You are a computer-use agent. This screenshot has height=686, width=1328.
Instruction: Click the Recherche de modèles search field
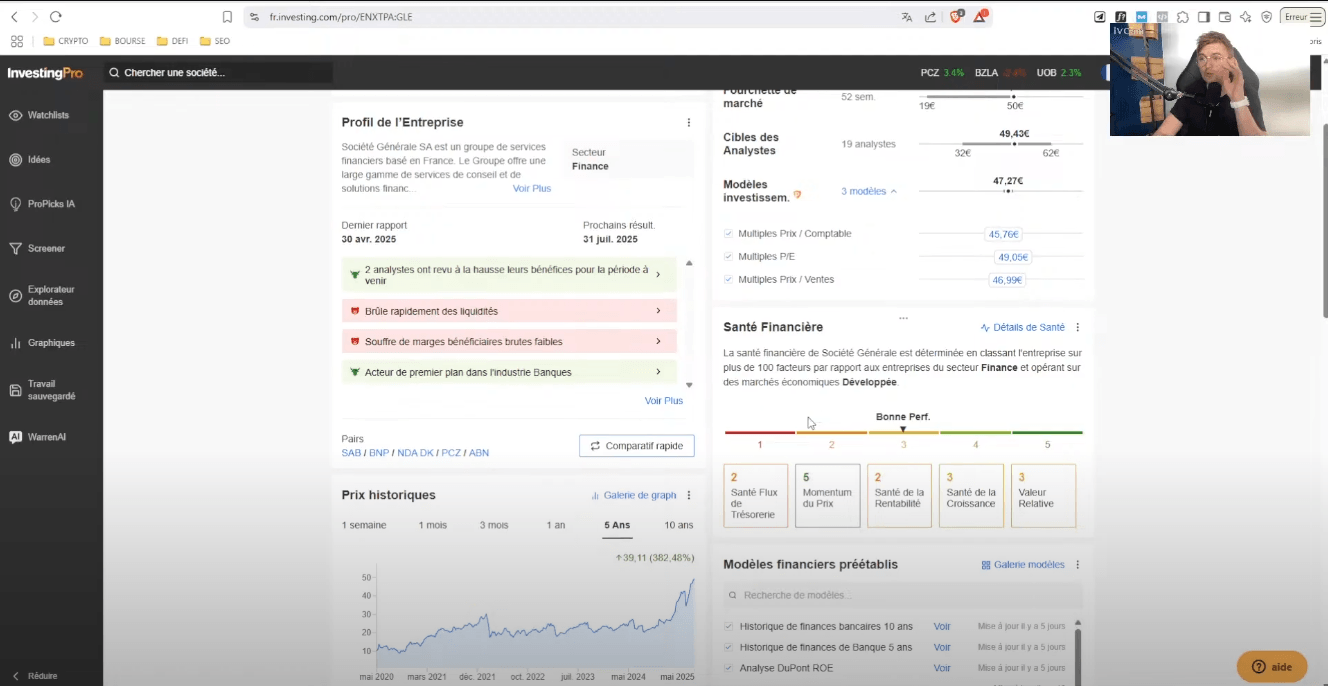(903, 595)
